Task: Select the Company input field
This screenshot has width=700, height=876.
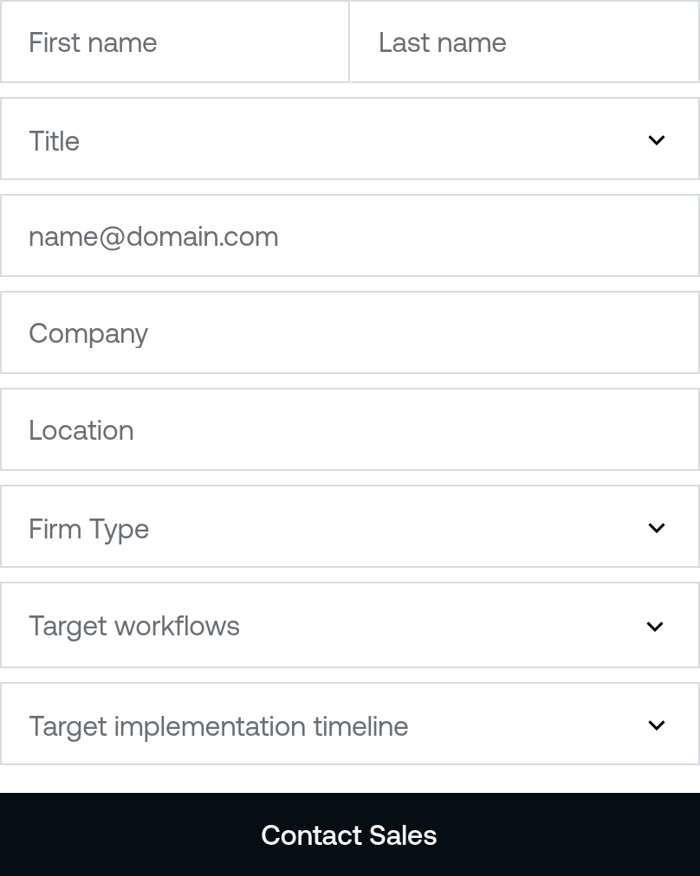Action: [350, 333]
